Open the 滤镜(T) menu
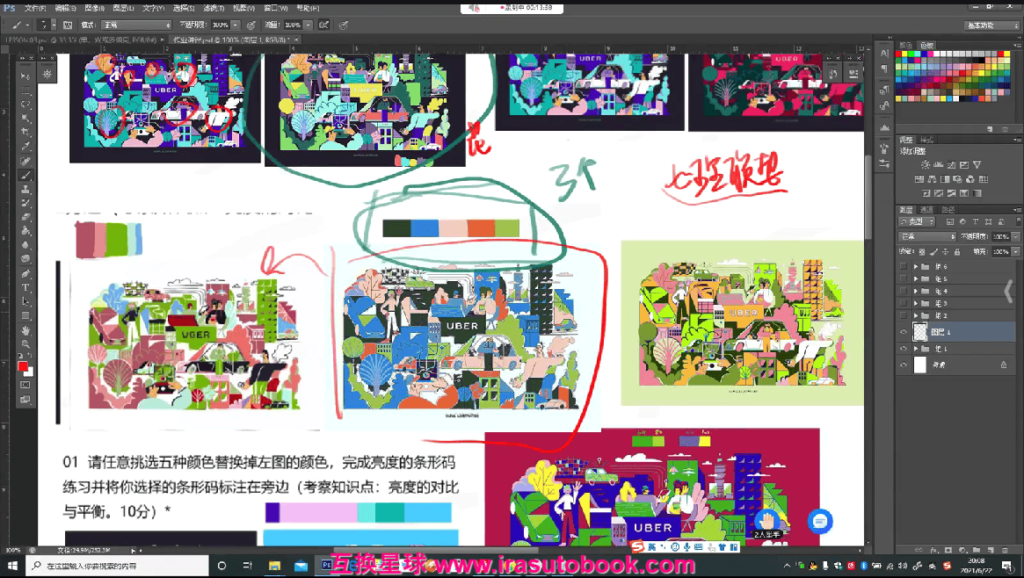 [214, 8]
